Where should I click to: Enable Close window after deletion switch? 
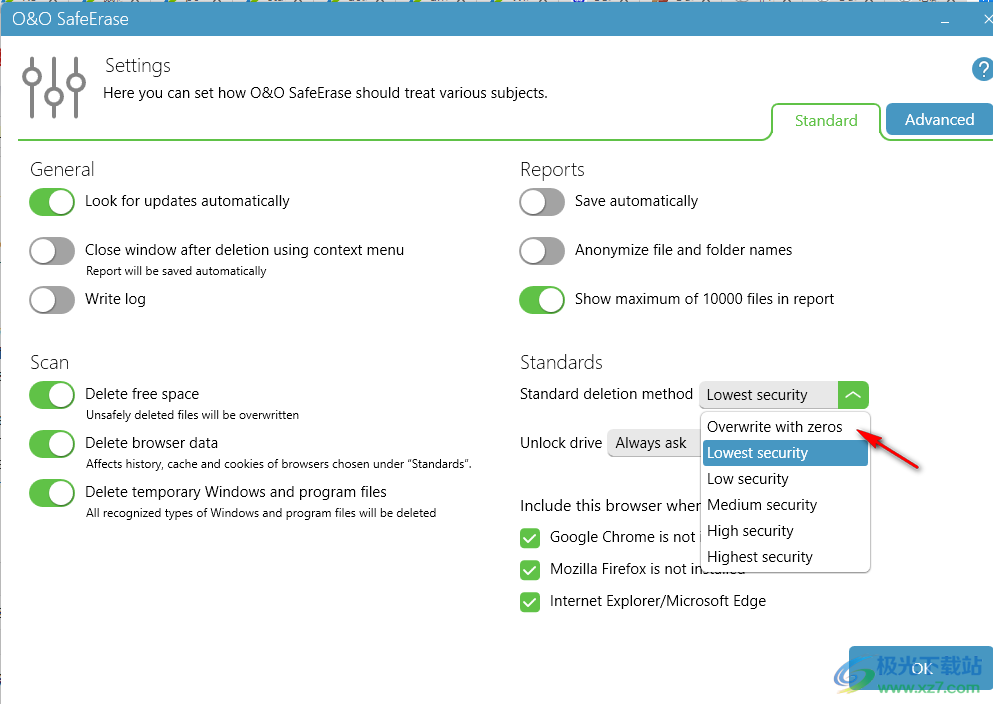point(52,251)
